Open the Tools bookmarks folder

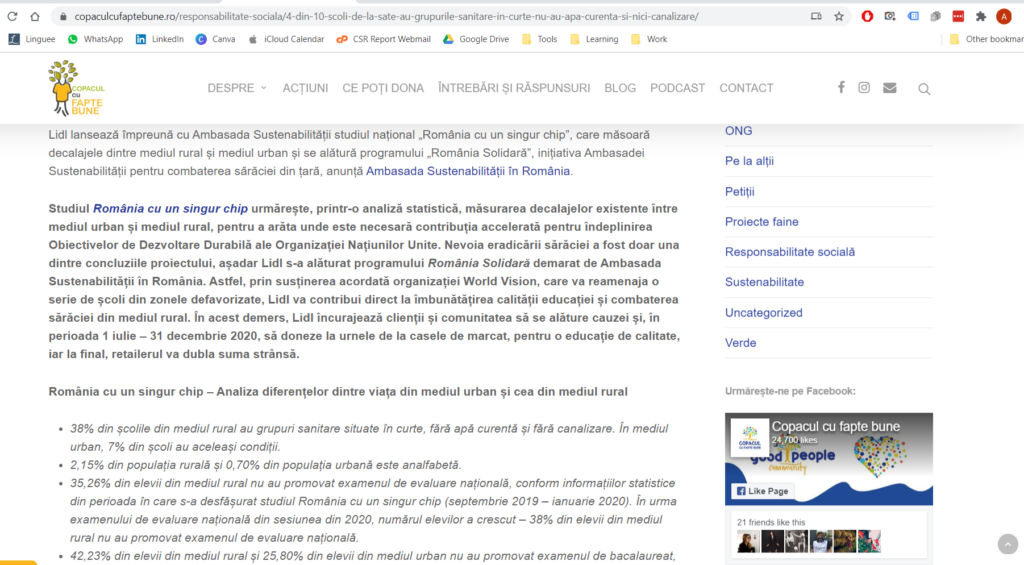(539, 39)
